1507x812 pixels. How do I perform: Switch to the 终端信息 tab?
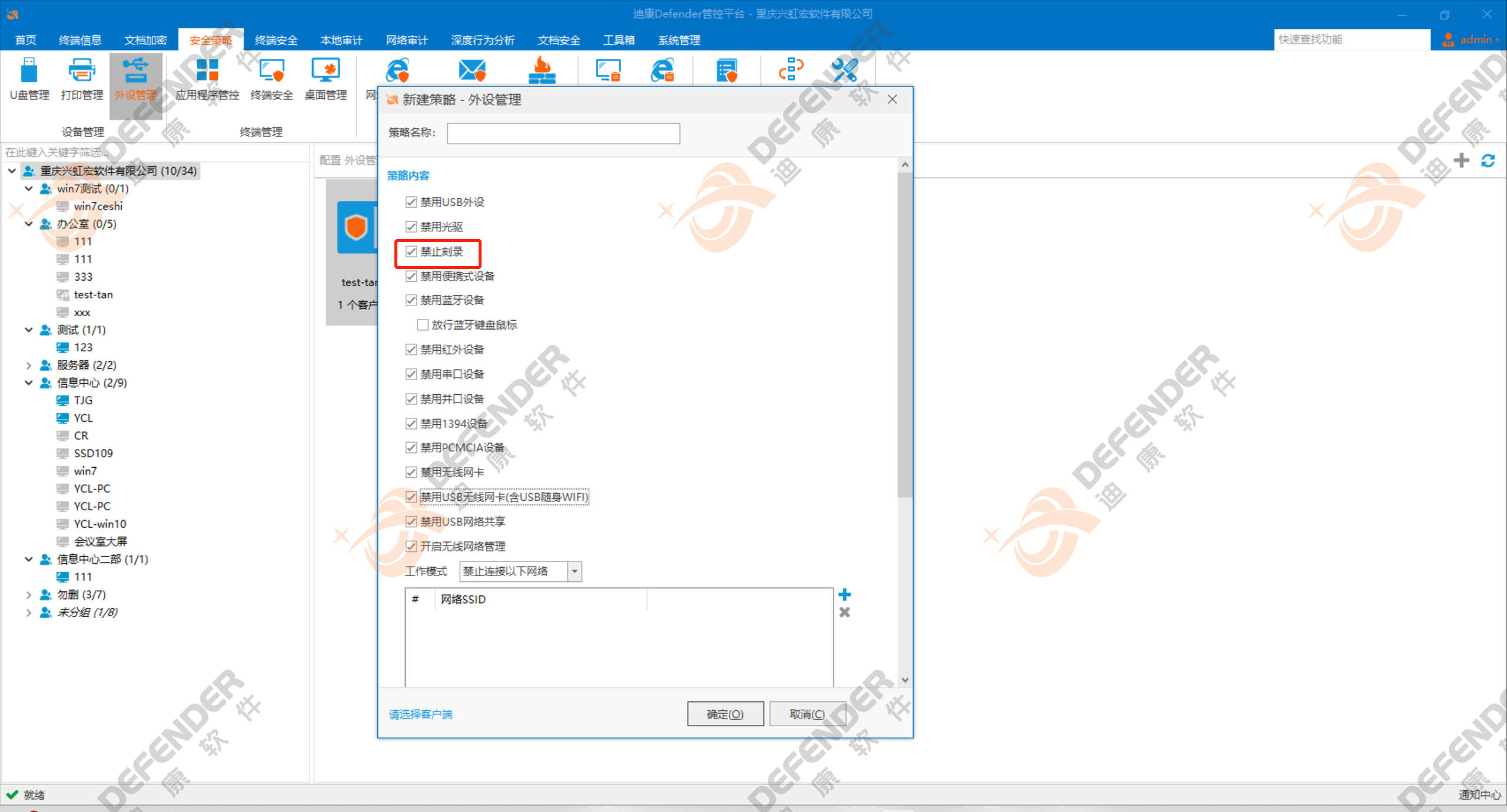[80, 40]
